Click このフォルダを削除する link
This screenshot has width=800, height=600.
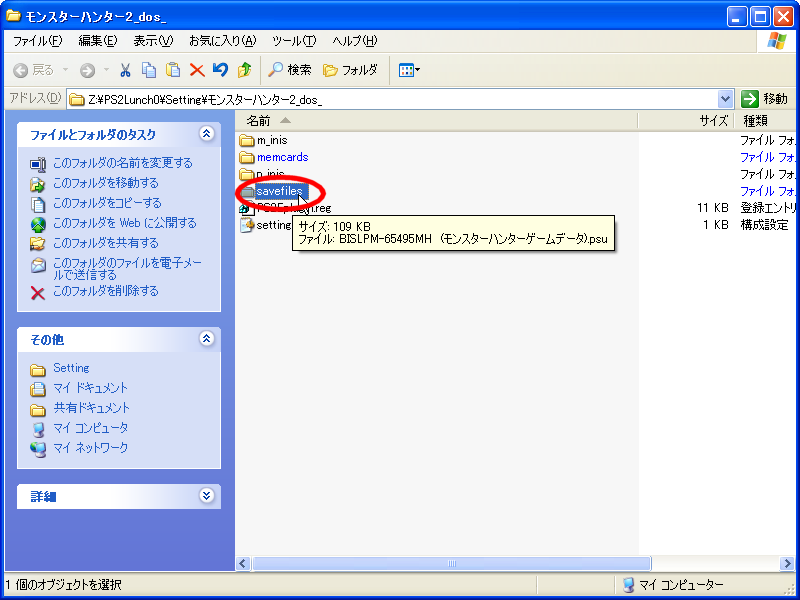(x=106, y=291)
